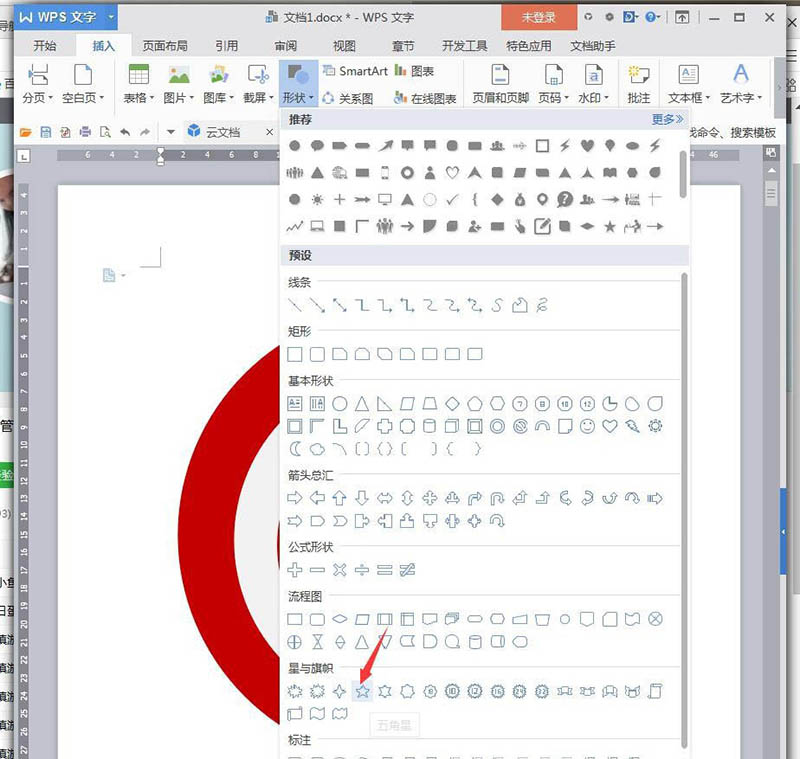
Task: Click the SmartArt button
Action: 355,71
